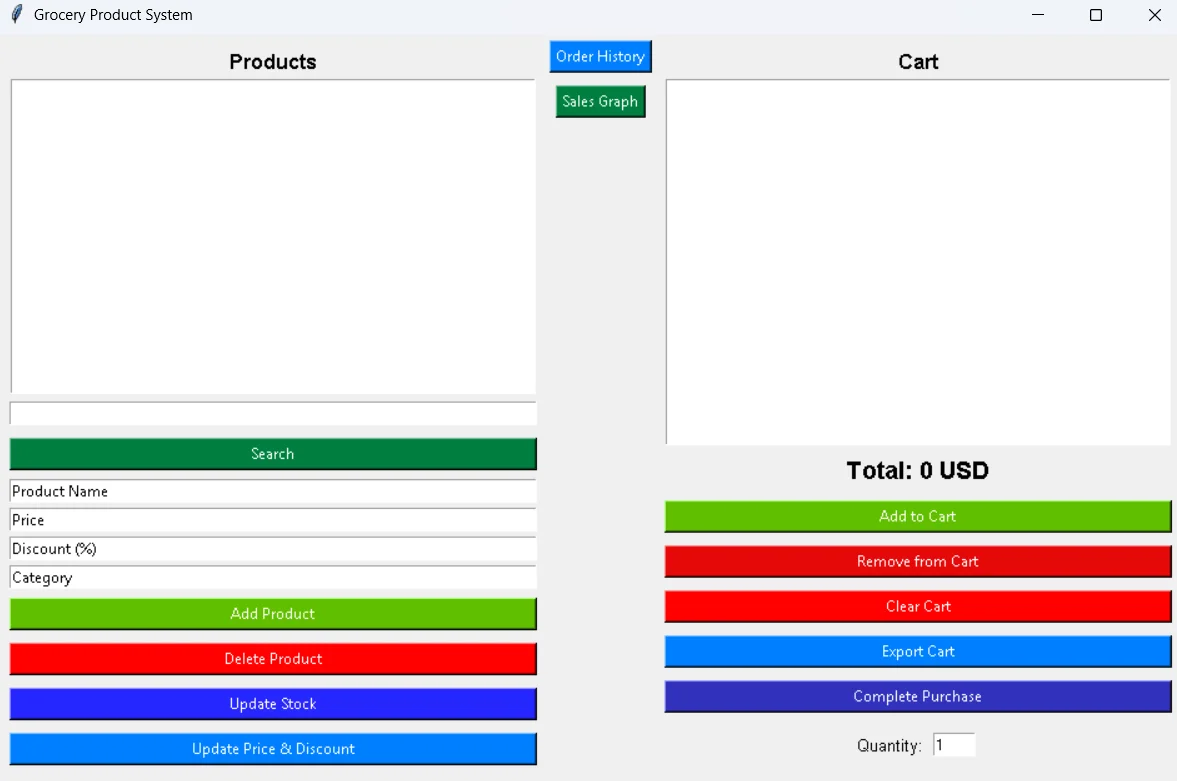
Task: Finish with Complete Purchase button
Action: [x=917, y=697]
